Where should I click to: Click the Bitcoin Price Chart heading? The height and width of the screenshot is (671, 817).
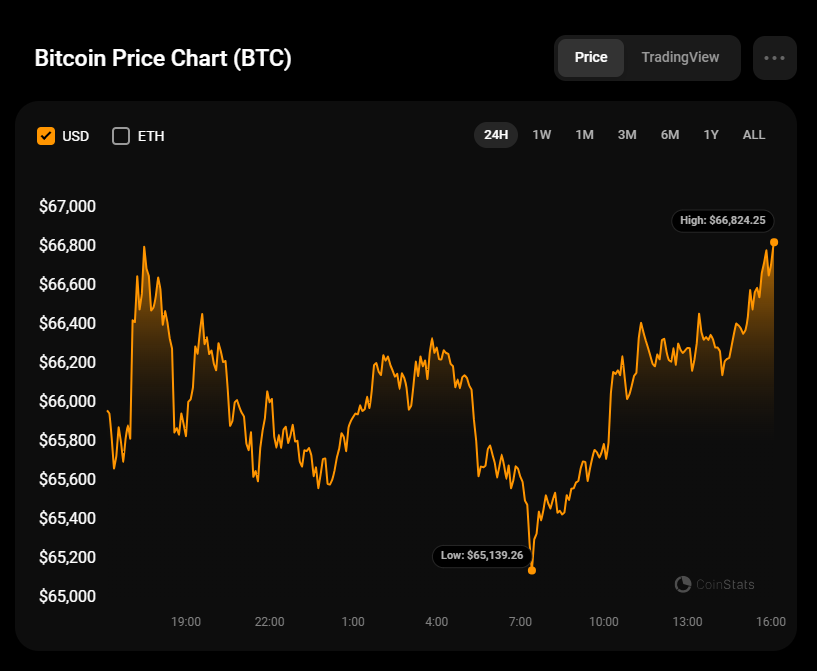tap(163, 58)
